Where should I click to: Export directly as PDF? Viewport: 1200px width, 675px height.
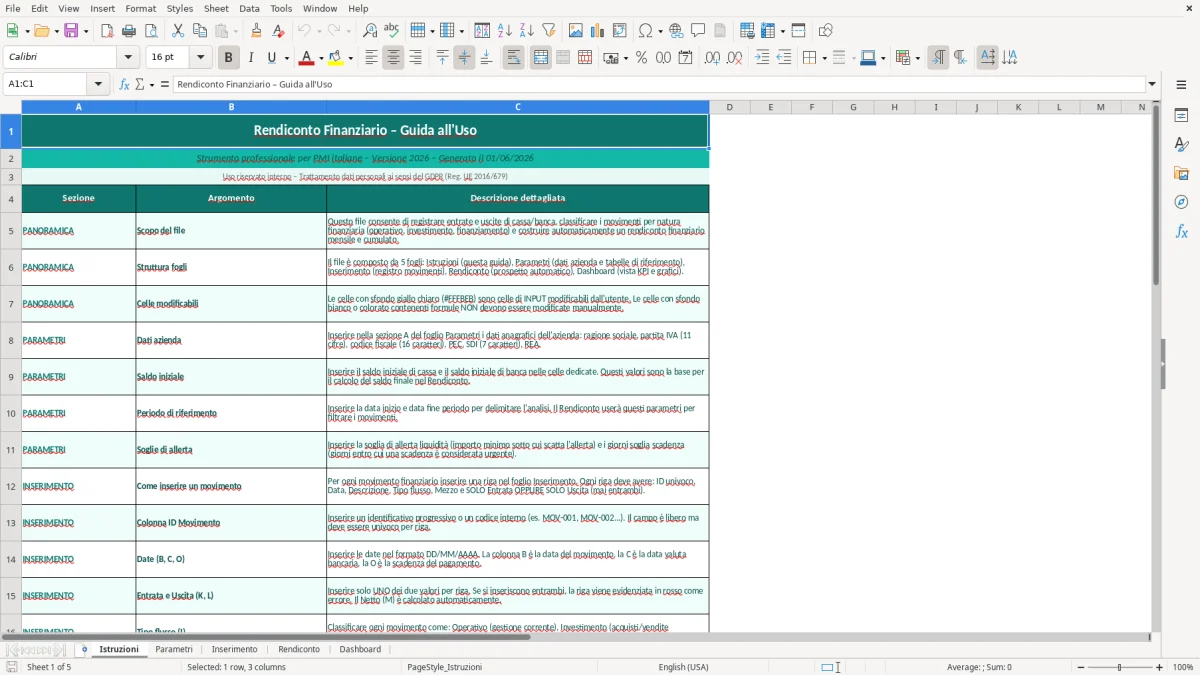click(x=106, y=31)
